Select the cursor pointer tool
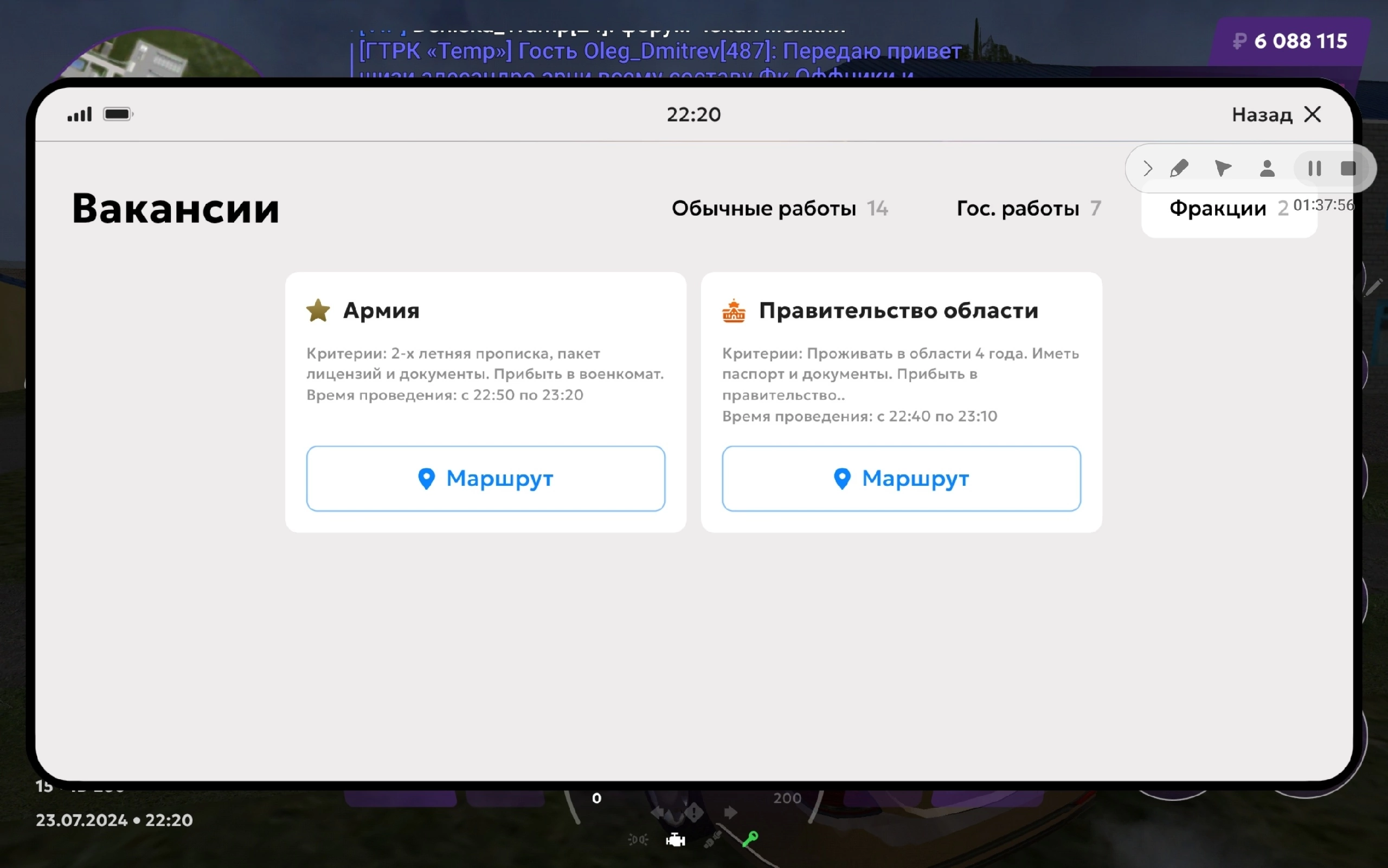The image size is (1388, 868). point(1223,168)
